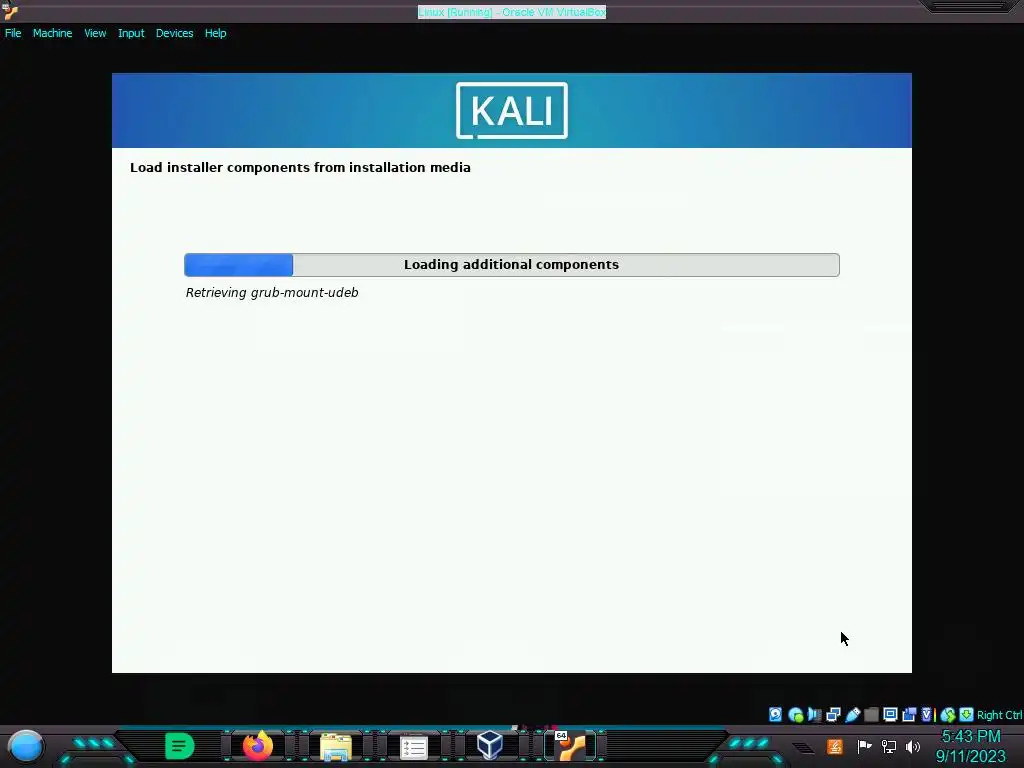This screenshot has height=768, width=1024.
Task: Open the Input menu
Action: (131, 33)
